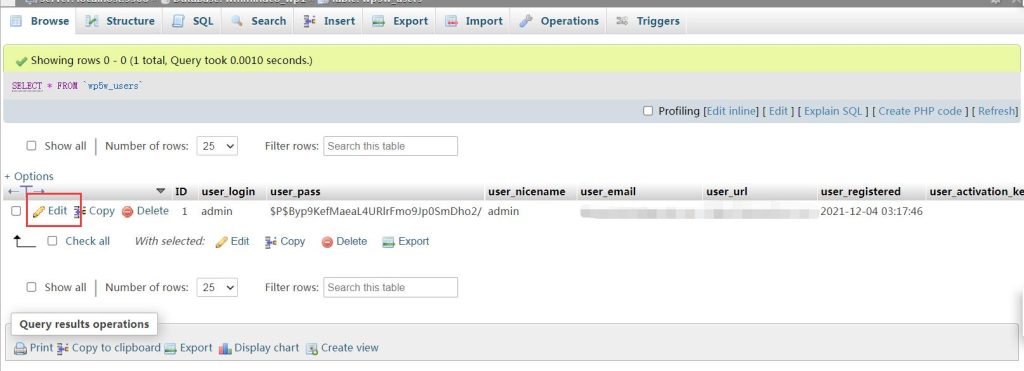Click the Copy to clipboard icon
Screen dimensions: 1024x371
63,348
